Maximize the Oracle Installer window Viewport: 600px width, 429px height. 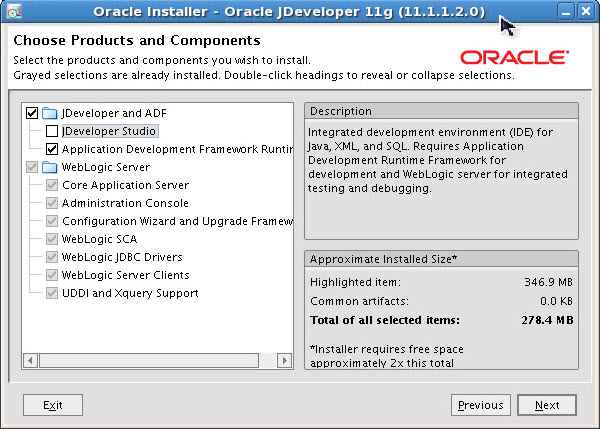coord(567,12)
